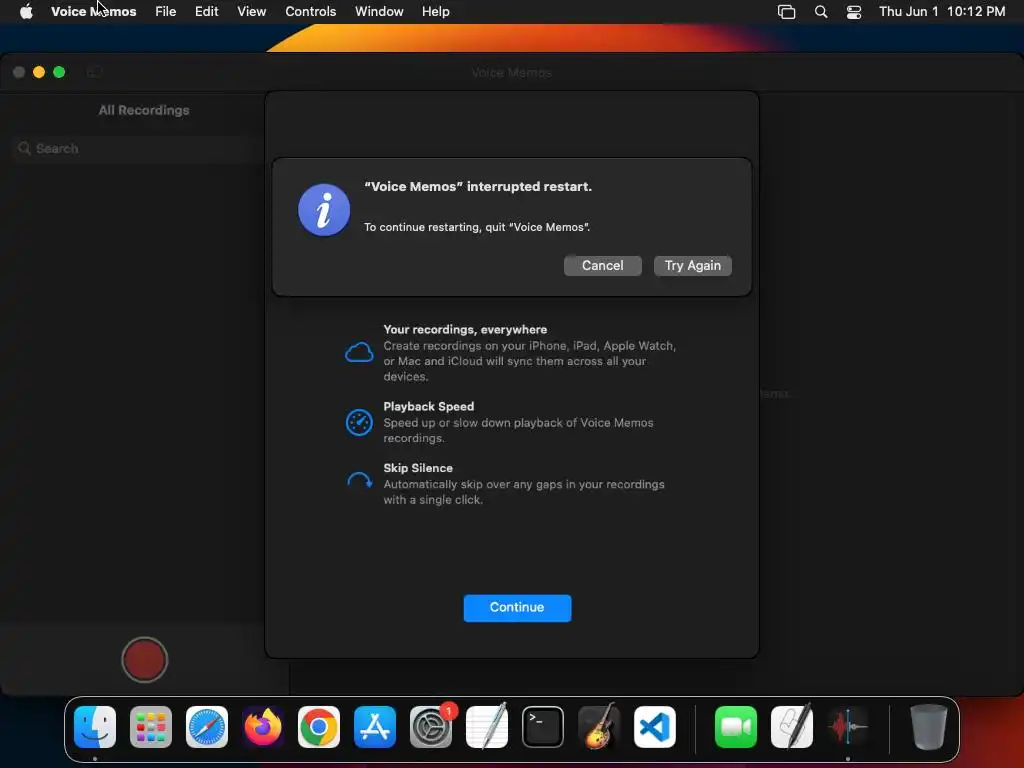1024x768 pixels.
Task: Launch Google Chrome from the Dock
Action: pyautogui.click(x=319, y=727)
